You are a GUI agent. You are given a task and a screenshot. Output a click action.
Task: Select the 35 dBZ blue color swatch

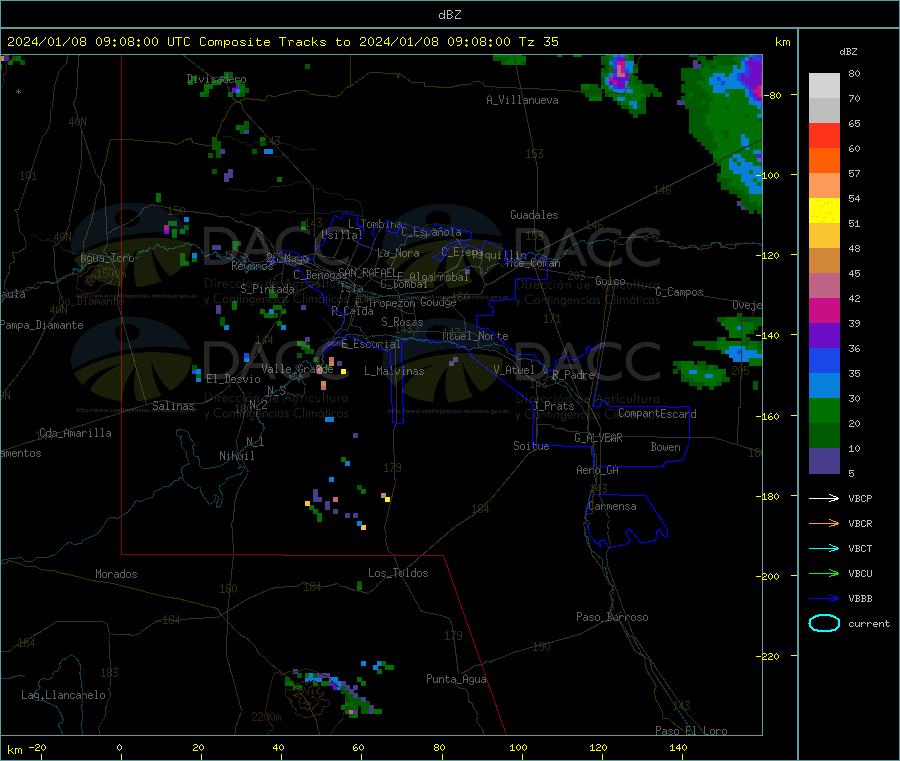824,360
